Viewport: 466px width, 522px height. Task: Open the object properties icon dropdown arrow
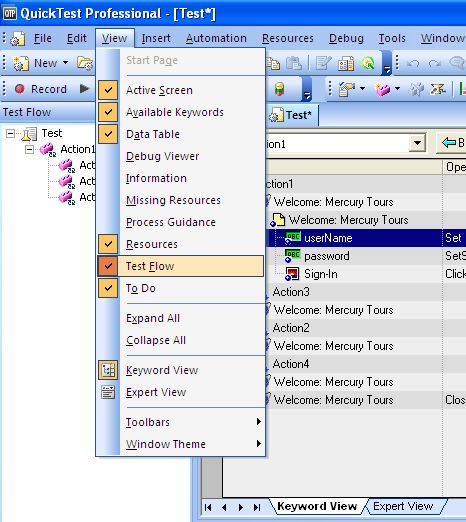coord(362,89)
